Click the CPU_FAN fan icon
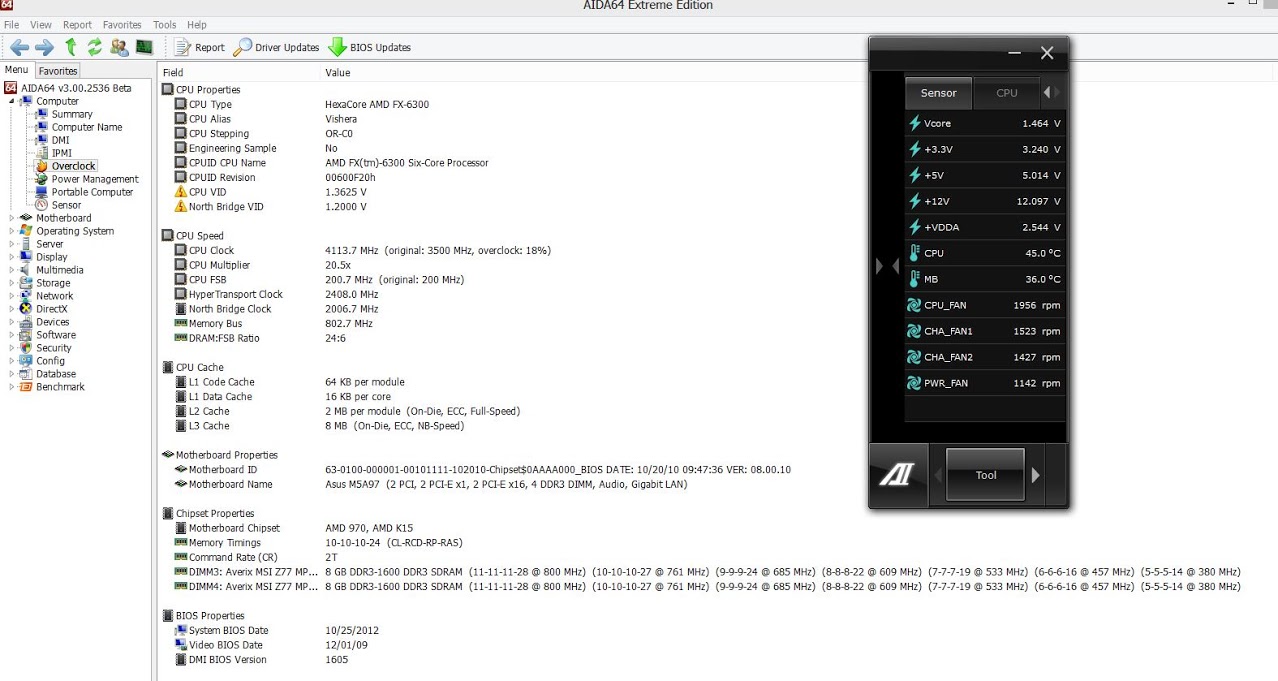This screenshot has height=681, width=1278. click(x=914, y=305)
